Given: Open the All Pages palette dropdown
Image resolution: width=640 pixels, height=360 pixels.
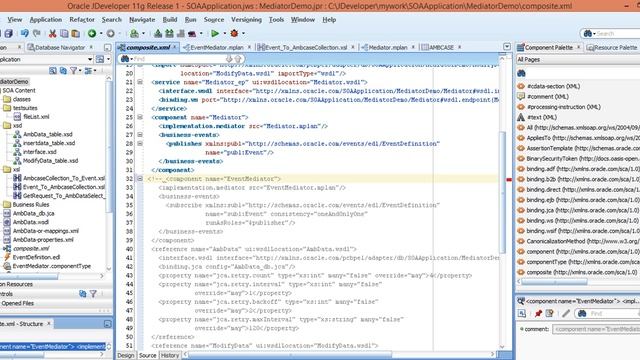Looking at the screenshot, I should [x=578, y=60].
